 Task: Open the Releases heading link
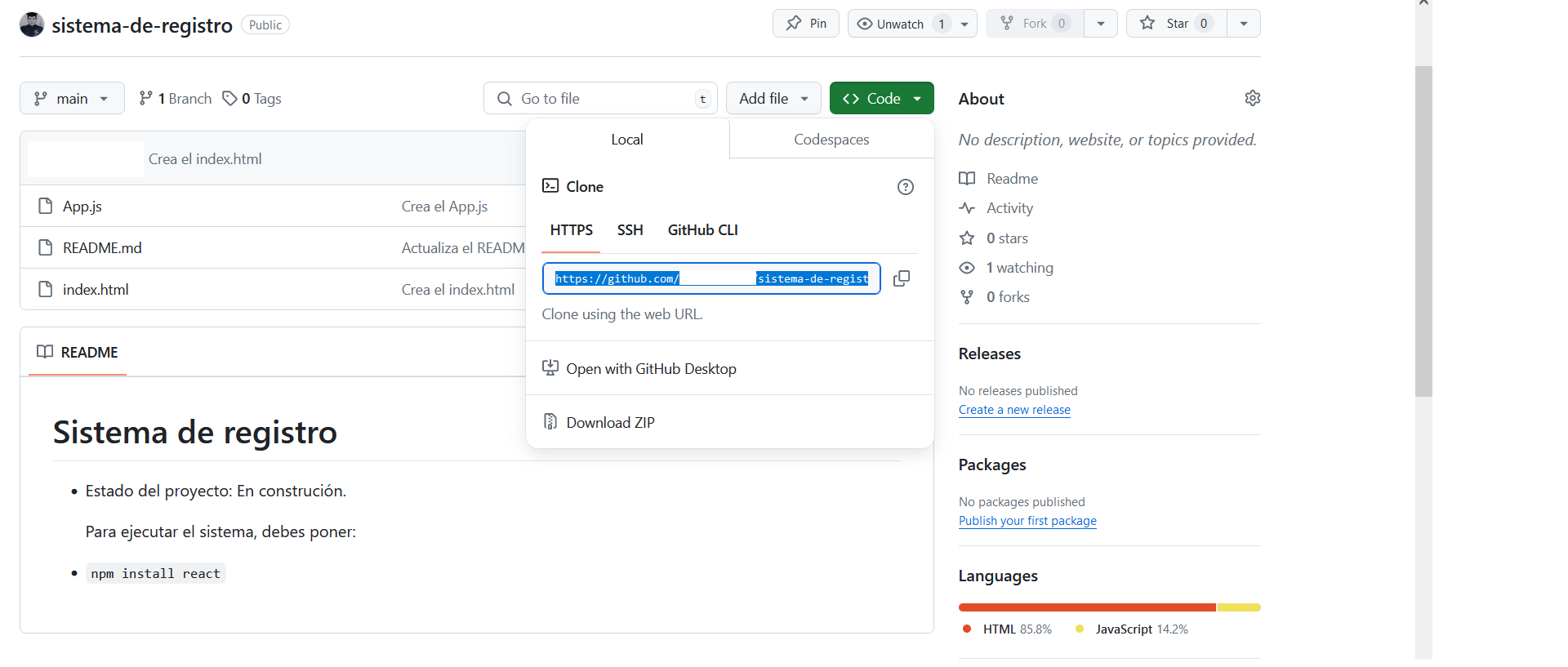[x=989, y=354]
